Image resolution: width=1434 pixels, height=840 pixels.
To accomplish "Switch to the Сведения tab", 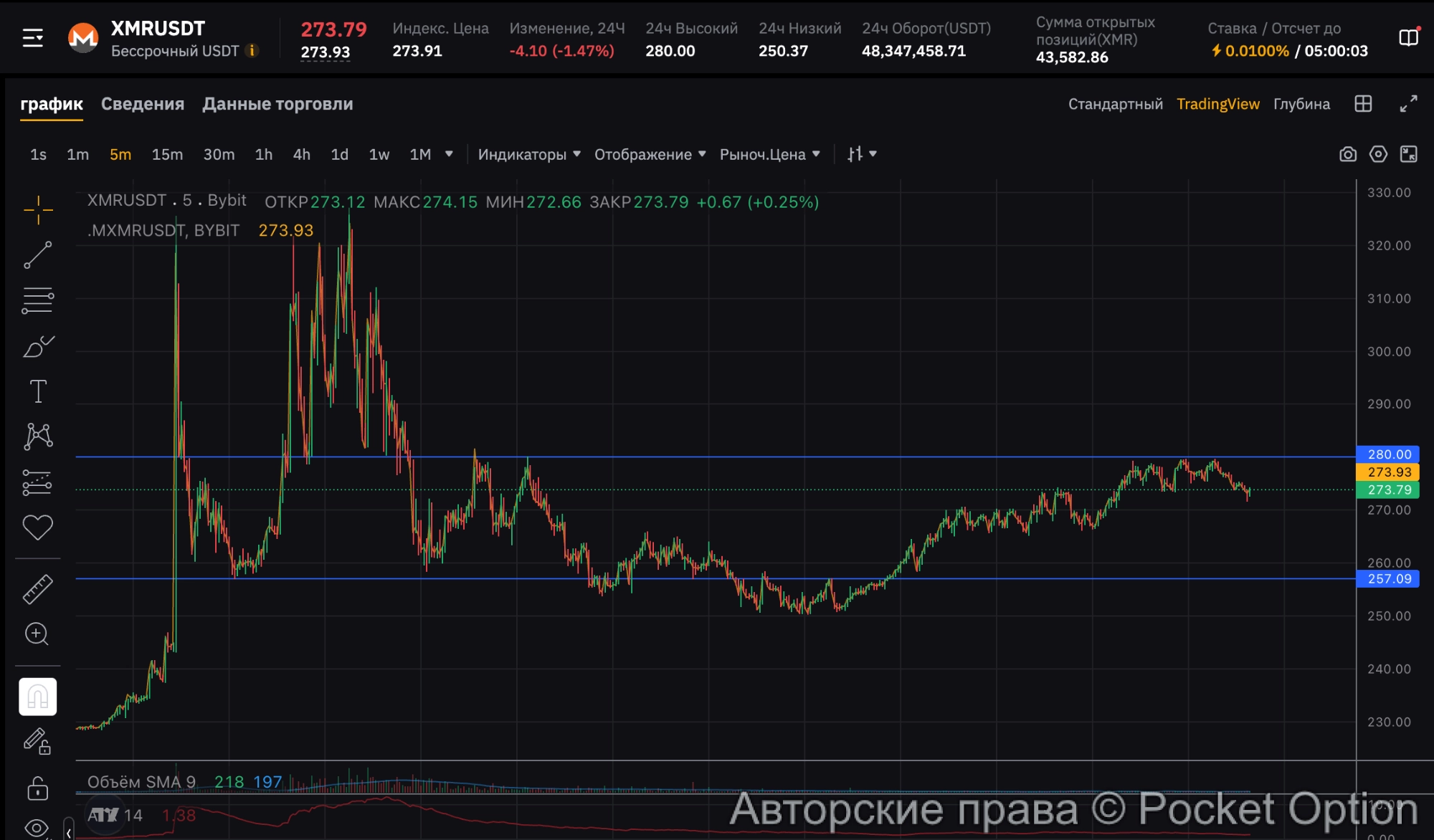I will [143, 104].
